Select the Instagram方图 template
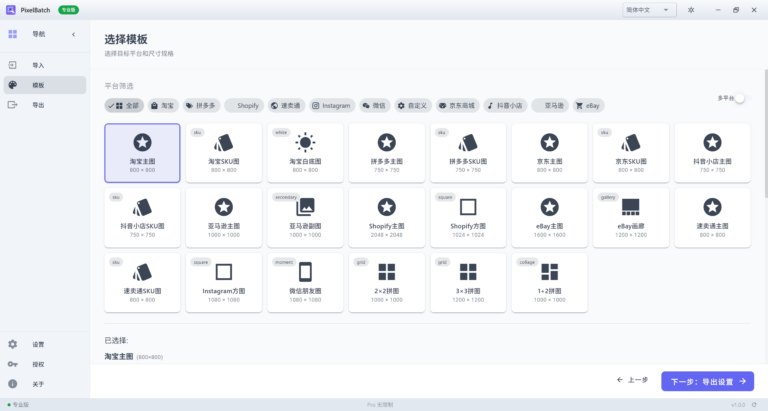The height and width of the screenshot is (411, 768). tap(224, 283)
